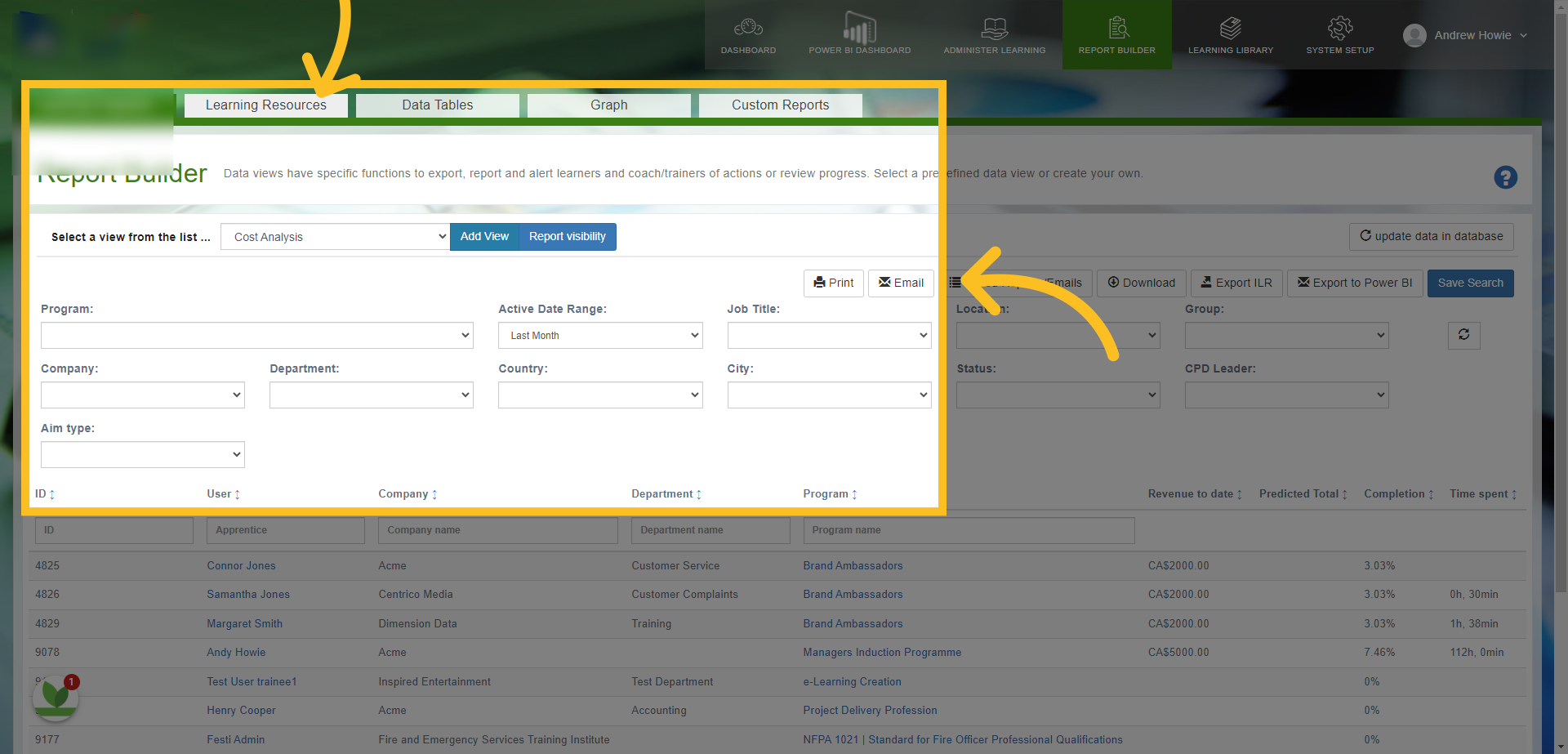Open the Managers Induction Programme link
This screenshot has height=754, width=1568.
click(882, 653)
